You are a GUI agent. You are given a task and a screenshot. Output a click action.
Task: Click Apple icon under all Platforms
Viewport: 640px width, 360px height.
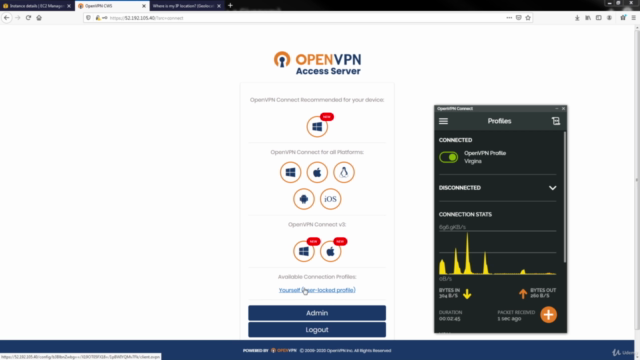pyautogui.click(x=317, y=172)
